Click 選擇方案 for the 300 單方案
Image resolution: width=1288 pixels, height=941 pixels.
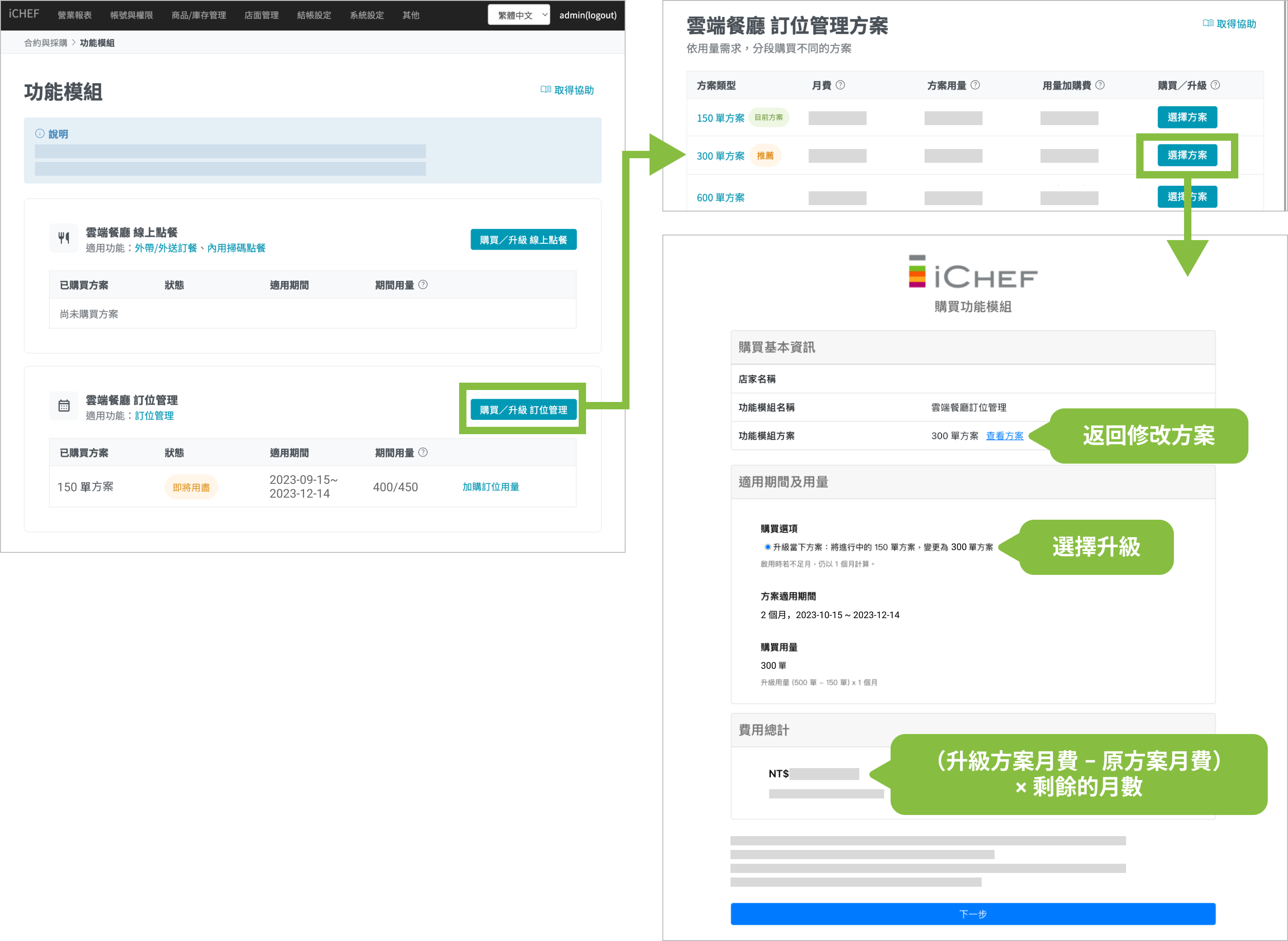click(1187, 155)
